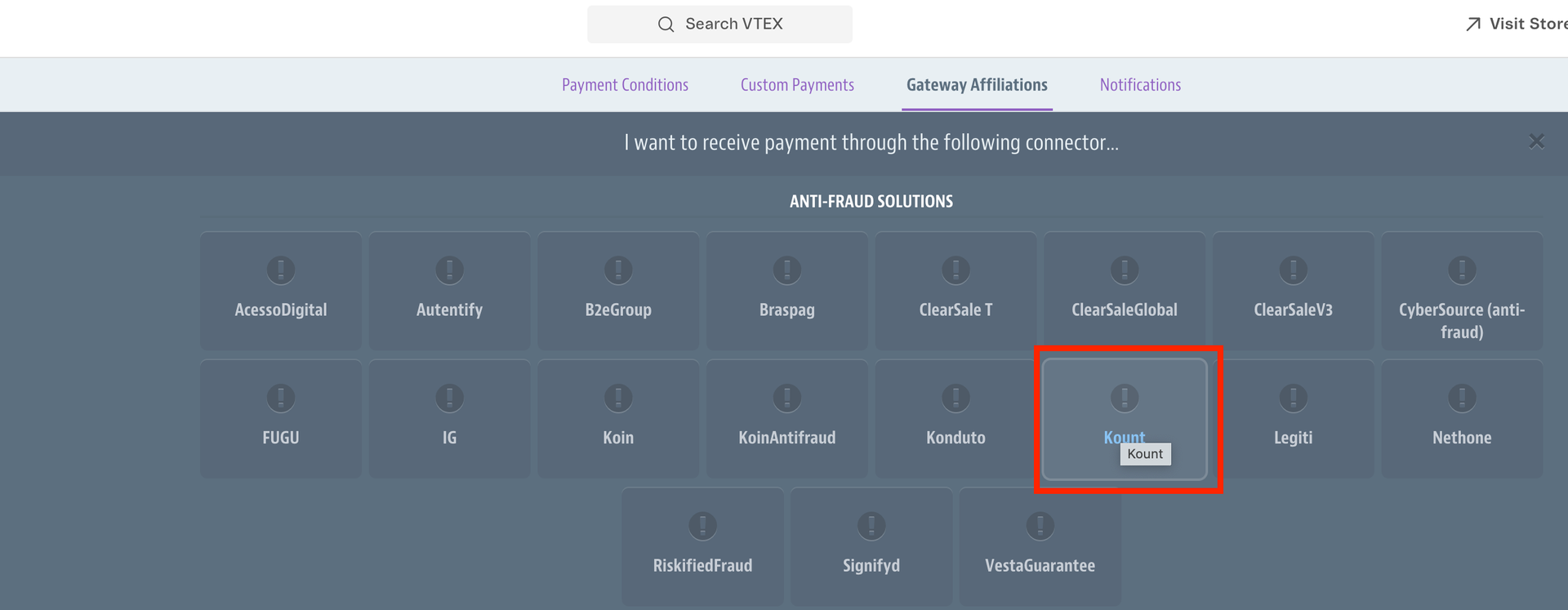The image size is (1568, 610).
Task: Select the Legiti label
Action: (1294, 438)
